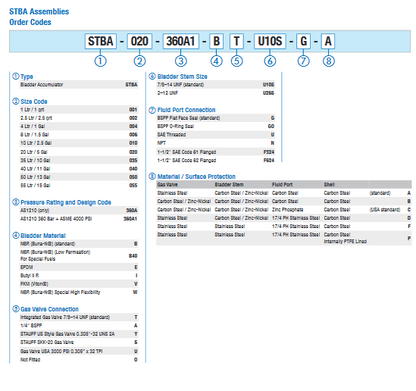Select the '40 Ltr / 11 Gal' size row
This screenshot has height=391, width=416.
[79, 169]
